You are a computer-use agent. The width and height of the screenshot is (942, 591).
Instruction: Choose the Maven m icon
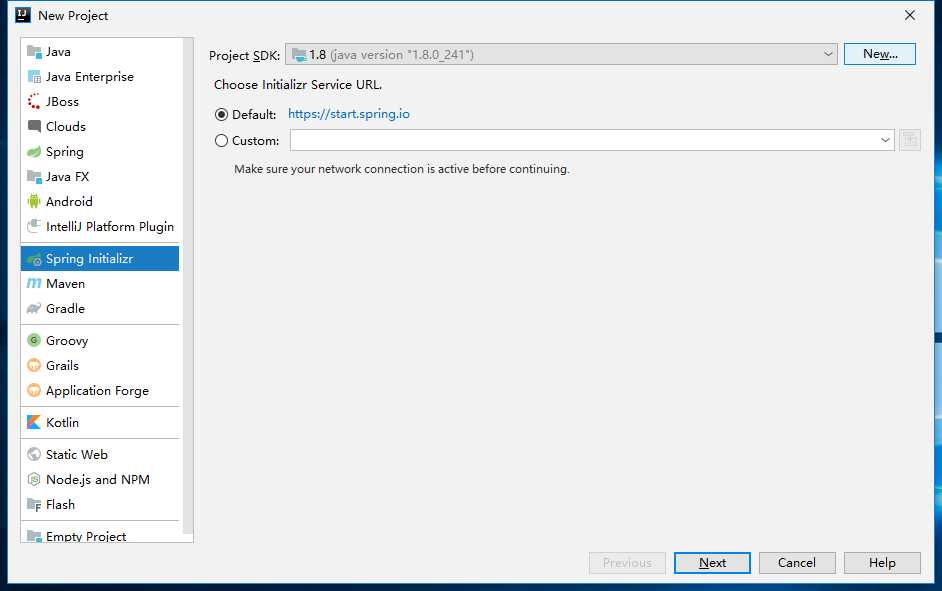pyautogui.click(x=34, y=283)
